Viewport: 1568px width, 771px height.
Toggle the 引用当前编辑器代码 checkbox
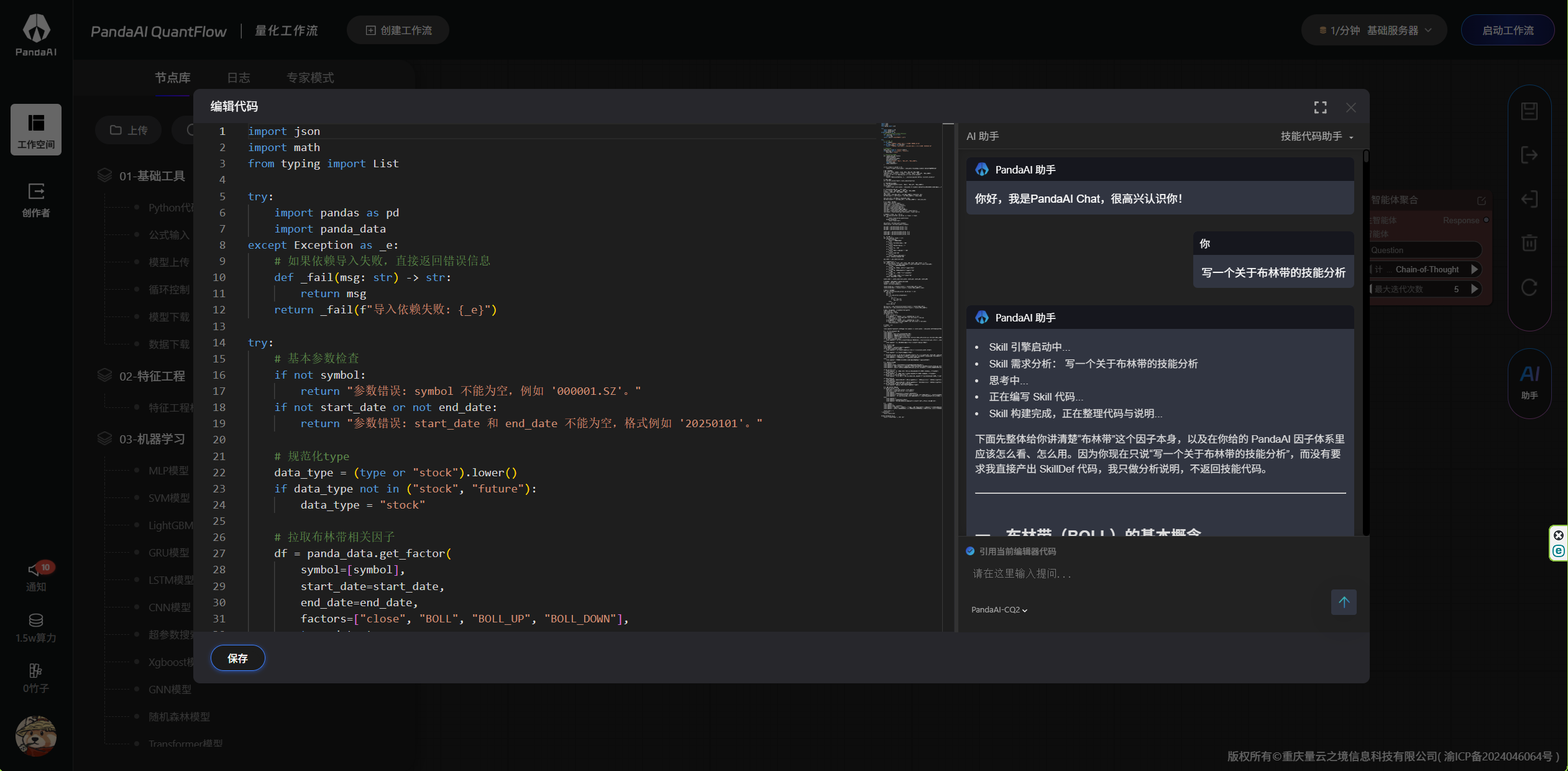click(x=970, y=551)
